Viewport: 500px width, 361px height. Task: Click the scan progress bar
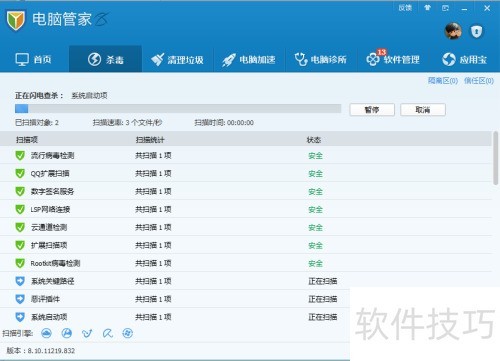(178, 109)
